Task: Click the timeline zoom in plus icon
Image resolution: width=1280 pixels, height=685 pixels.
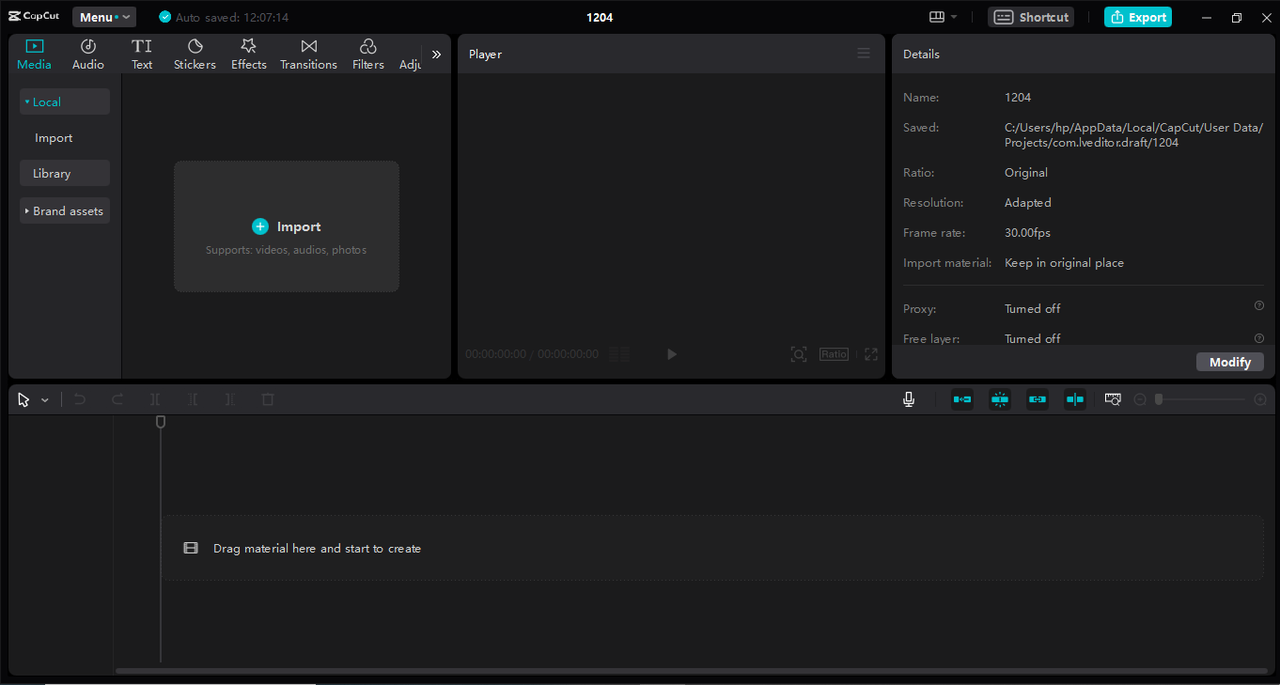Action: (1260, 399)
